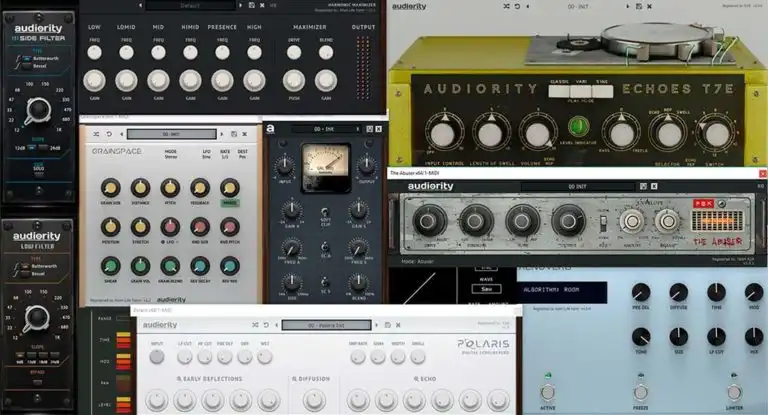
Task: Open The Abuser preset name display
Action: pos(578,187)
